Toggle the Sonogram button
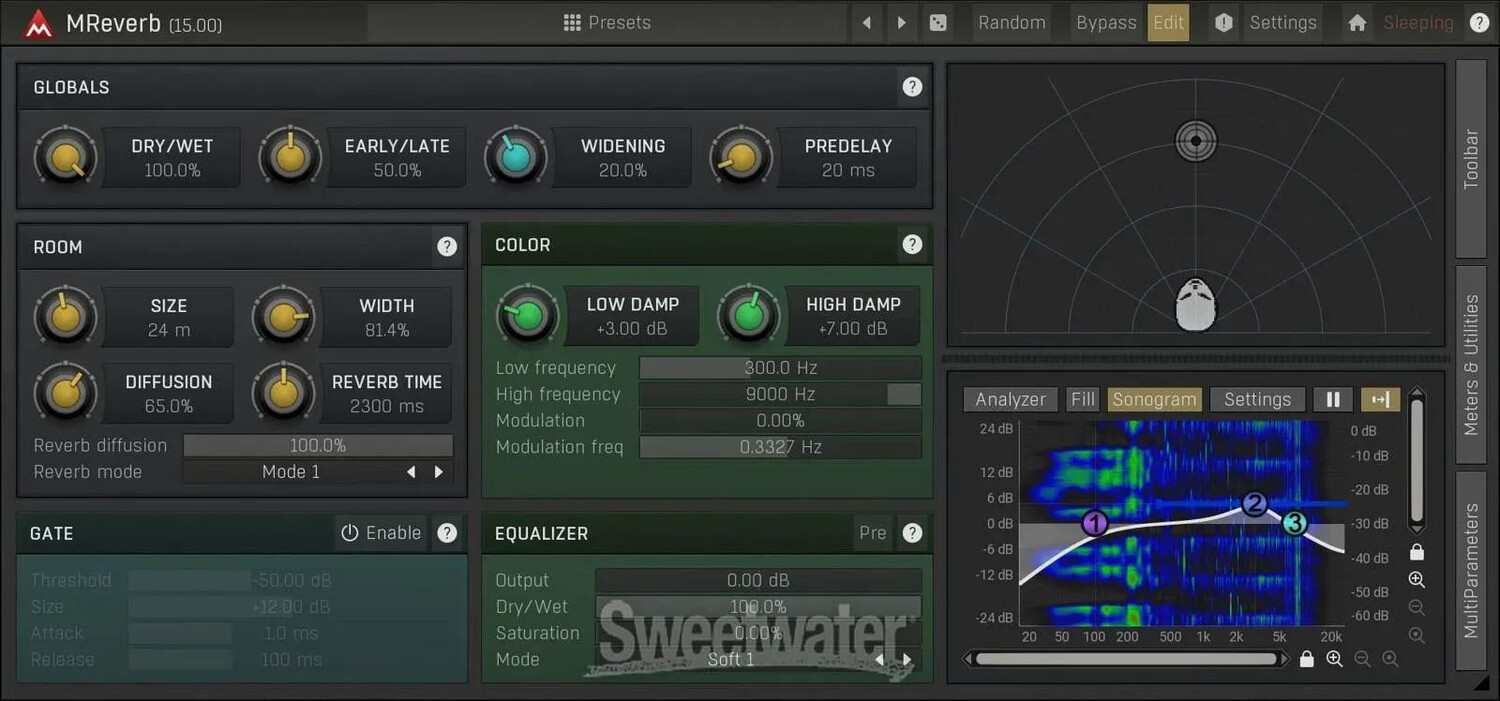This screenshot has height=701, width=1500. 1154,399
